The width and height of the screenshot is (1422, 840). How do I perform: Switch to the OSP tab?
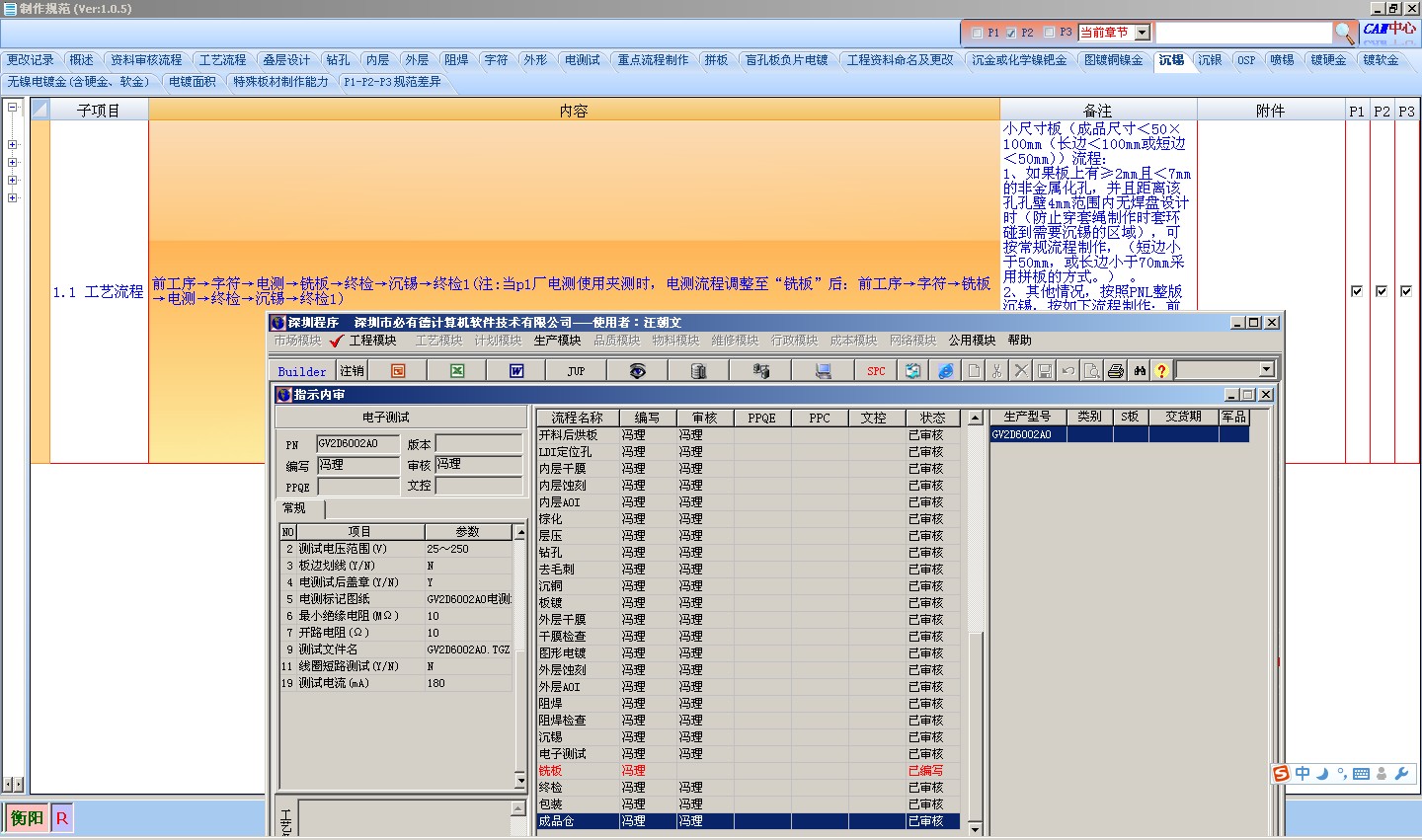[x=1246, y=60]
